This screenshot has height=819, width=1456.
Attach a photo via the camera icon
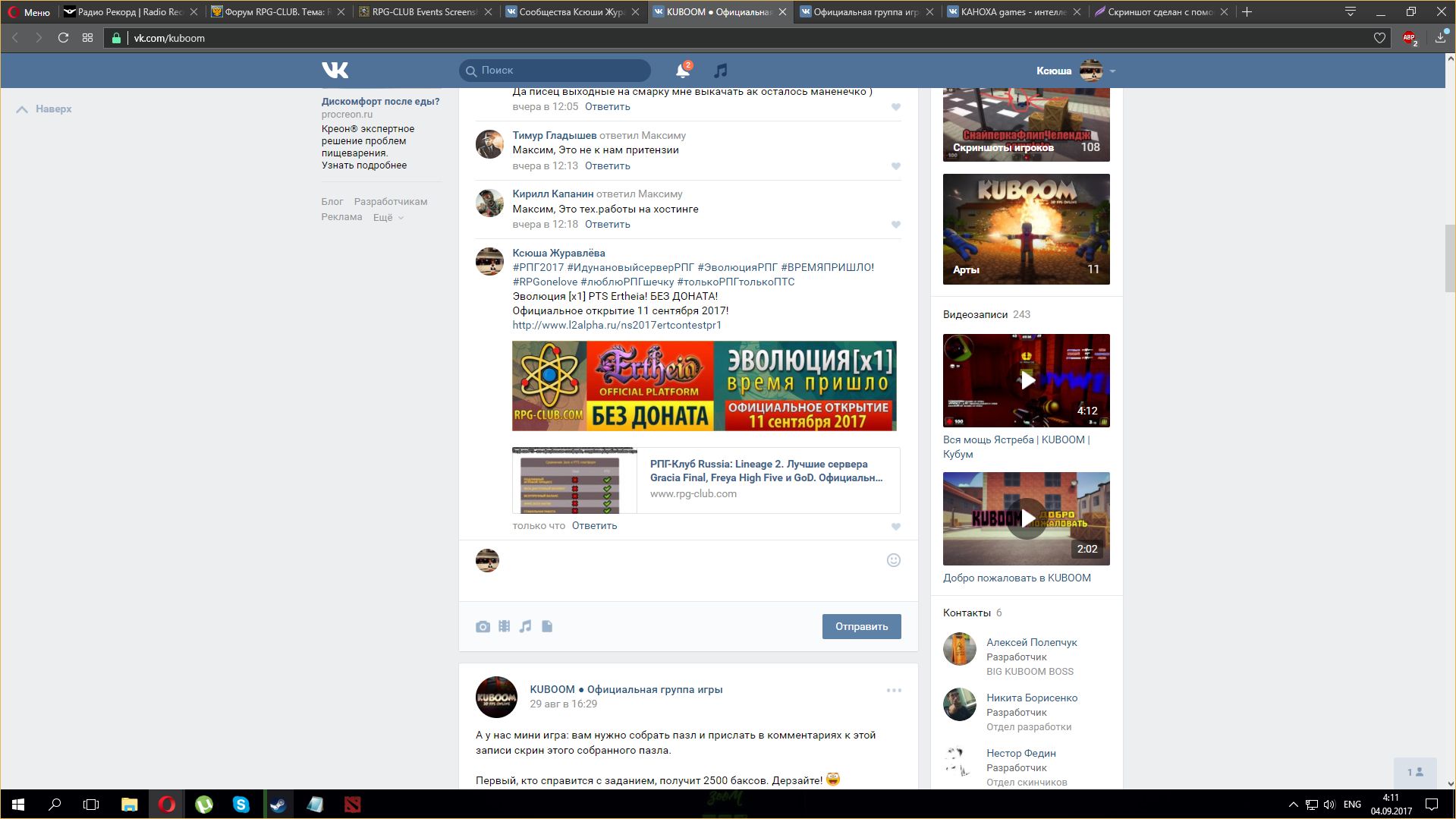483,626
